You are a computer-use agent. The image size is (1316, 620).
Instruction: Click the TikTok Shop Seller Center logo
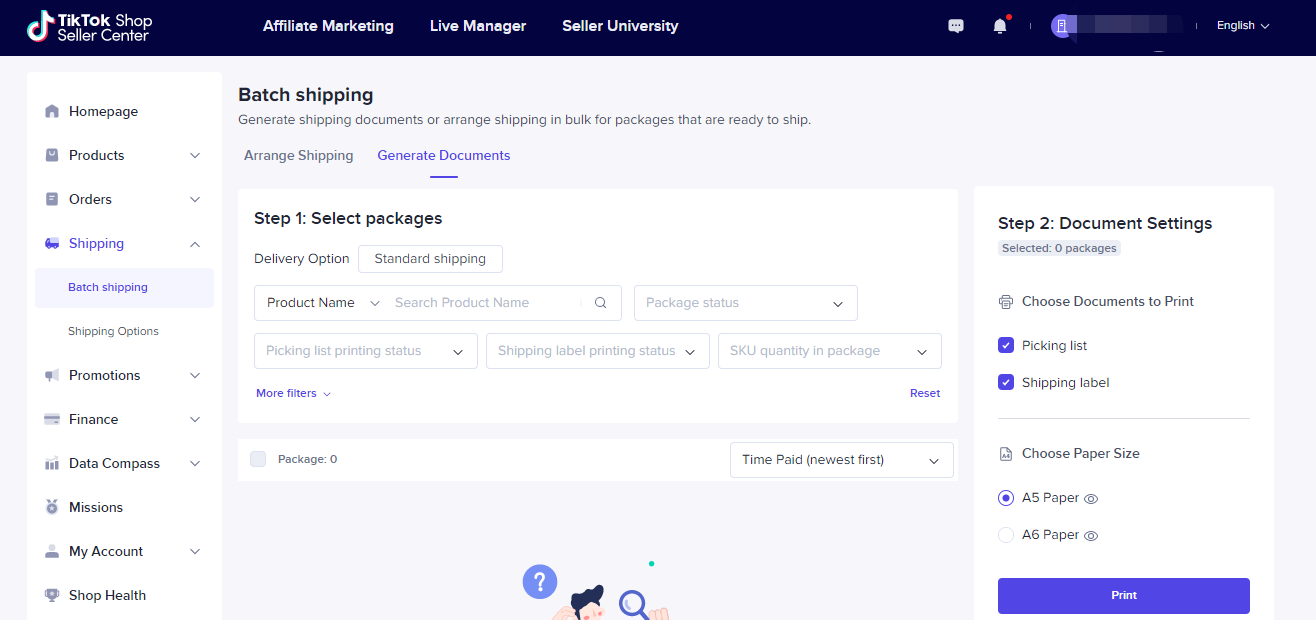(89, 27)
